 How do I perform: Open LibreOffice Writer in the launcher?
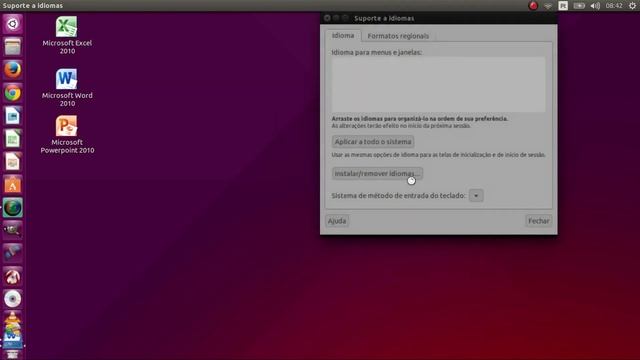(x=13, y=116)
